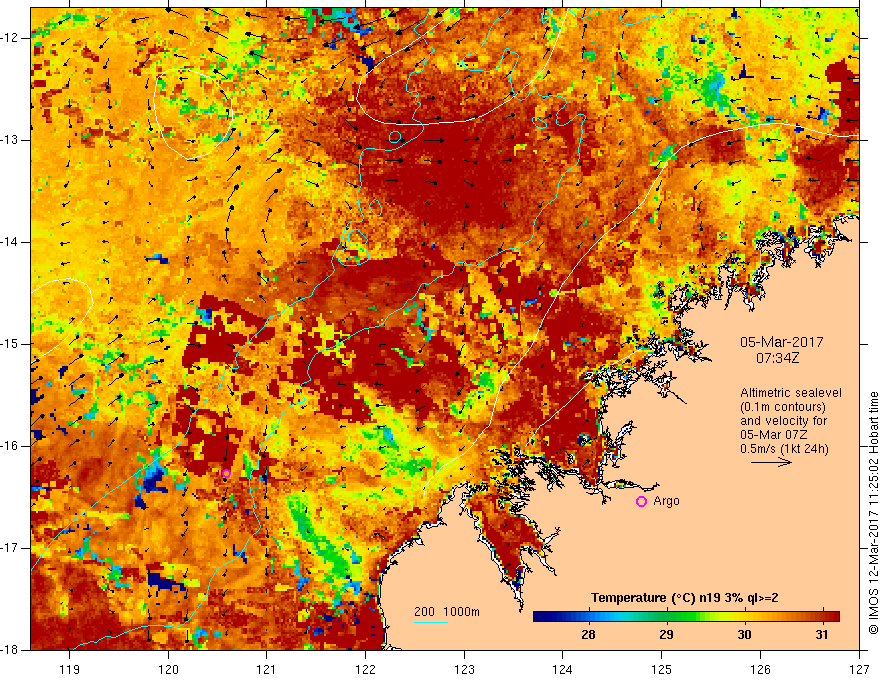Click the latitude axis label -14
The image size is (880, 680).
[x=10, y=242]
